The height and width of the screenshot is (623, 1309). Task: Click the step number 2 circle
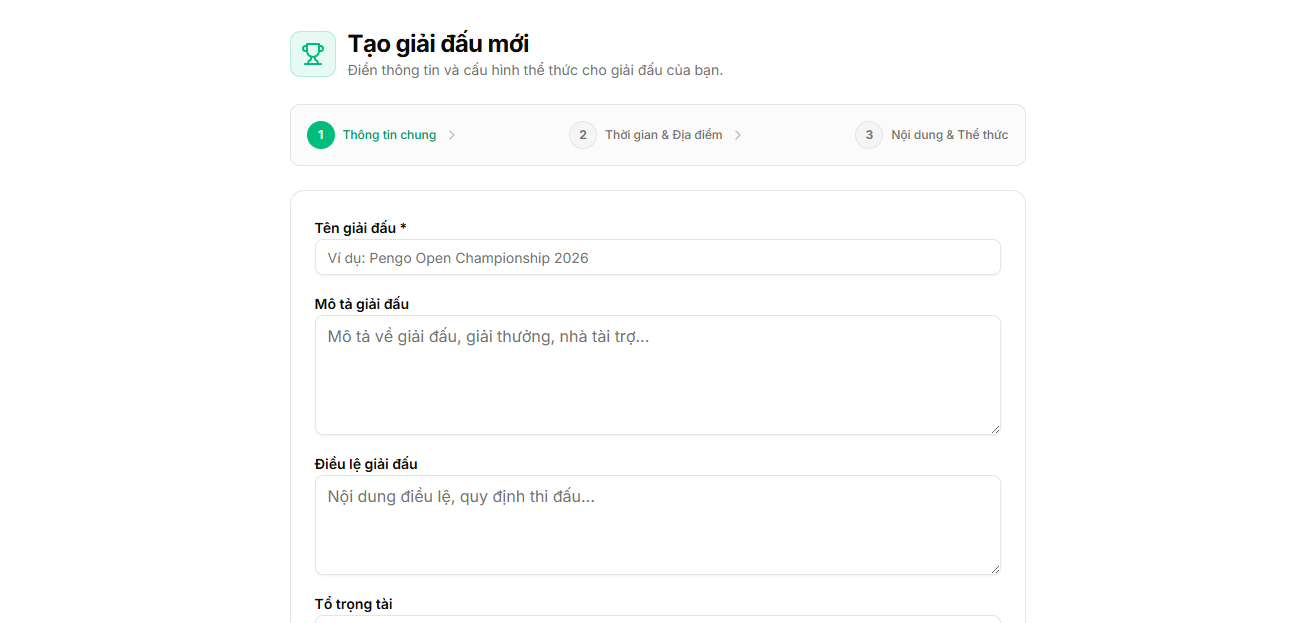[x=583, y=135]
